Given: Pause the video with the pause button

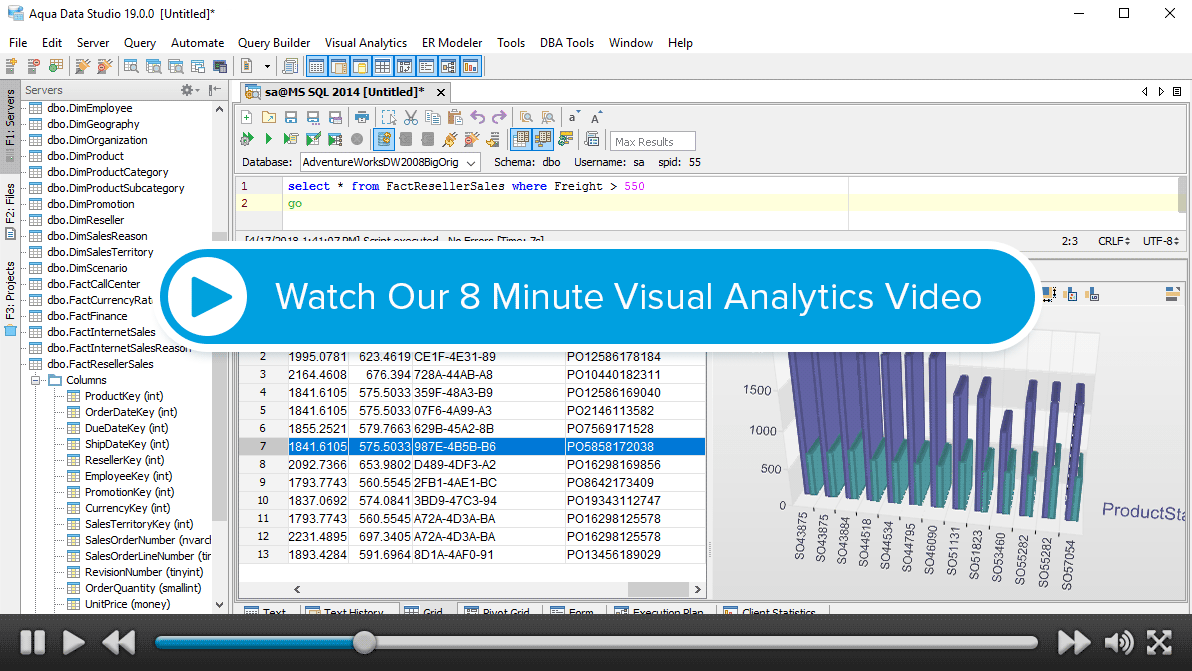Looking at the screenshot, I should point(32,642).
